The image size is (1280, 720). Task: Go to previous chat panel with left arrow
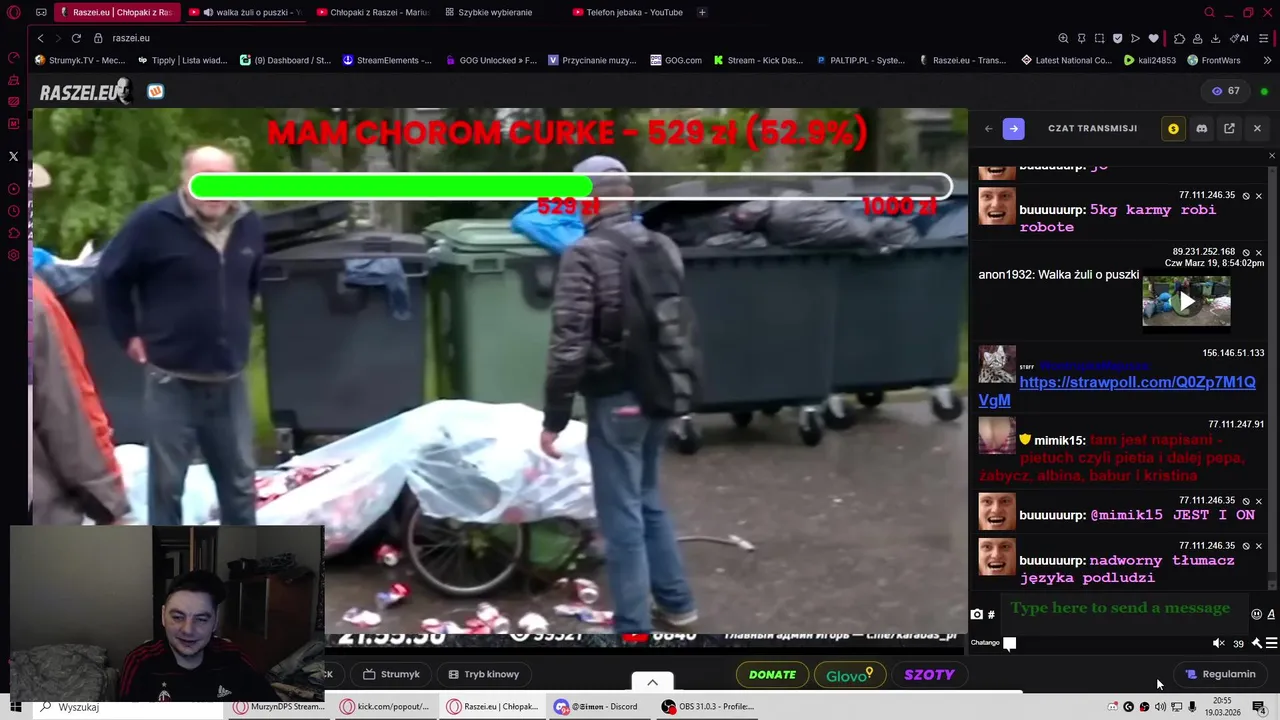(988, 128)
